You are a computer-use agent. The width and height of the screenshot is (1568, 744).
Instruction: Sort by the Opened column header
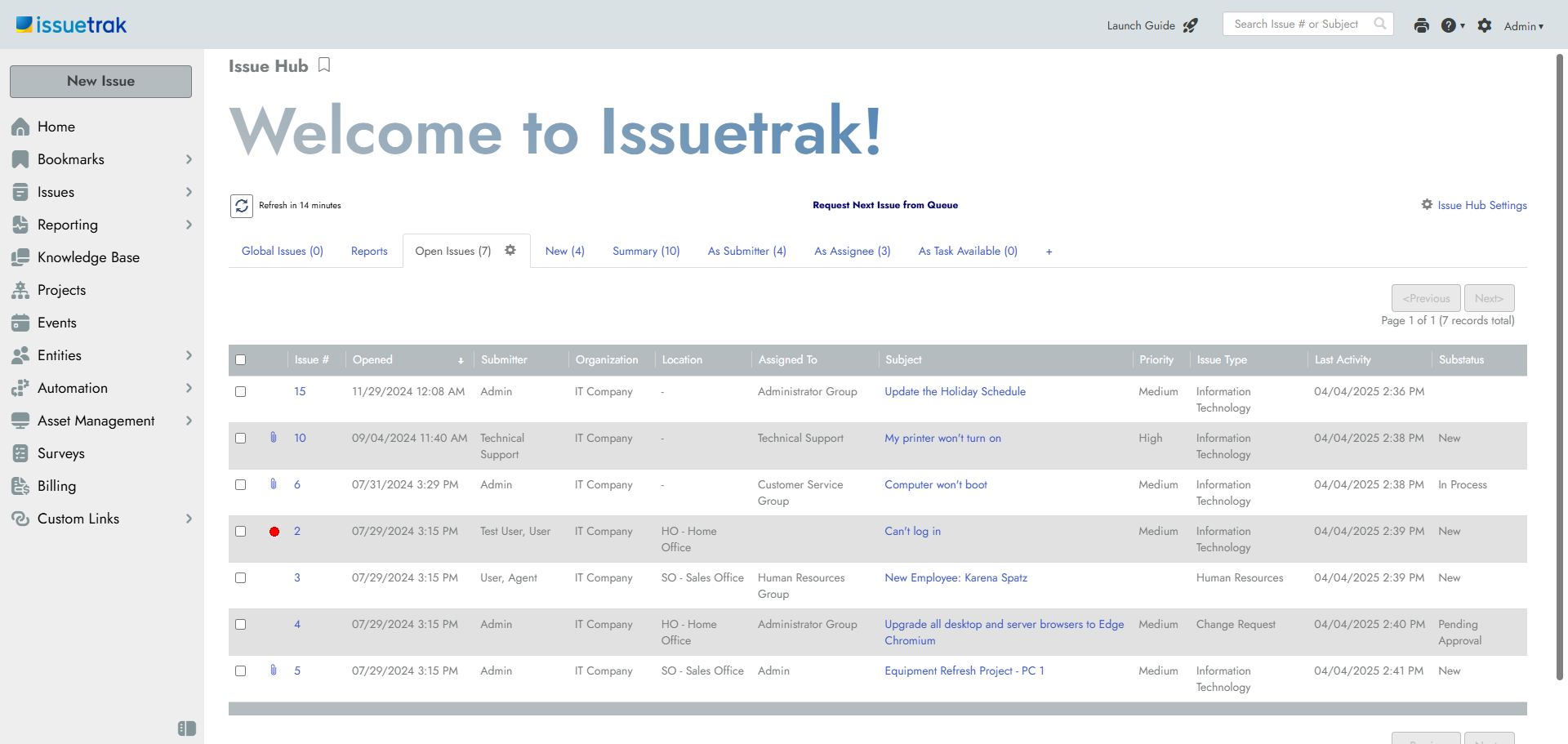pos(372,359)
